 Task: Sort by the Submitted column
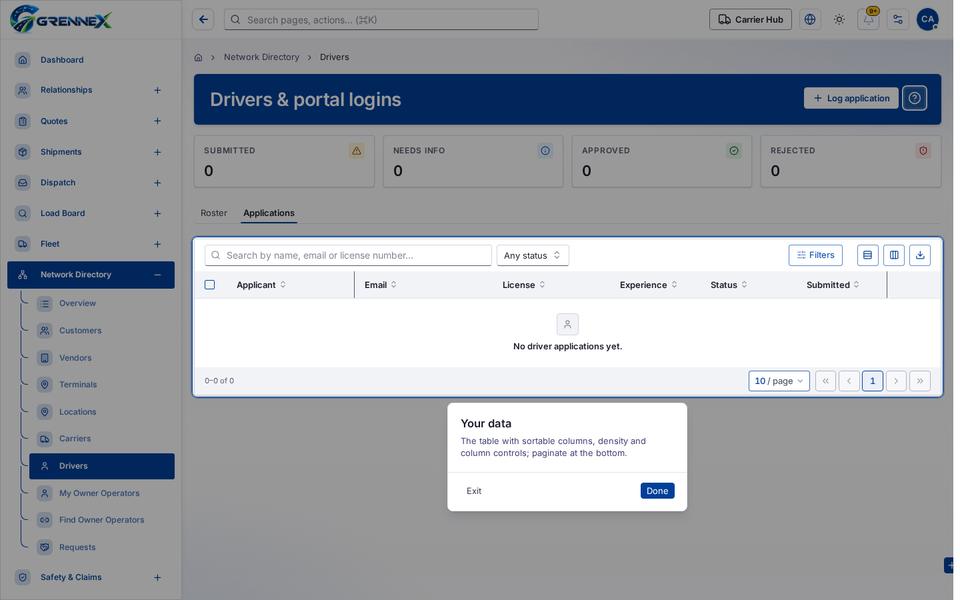833,285
